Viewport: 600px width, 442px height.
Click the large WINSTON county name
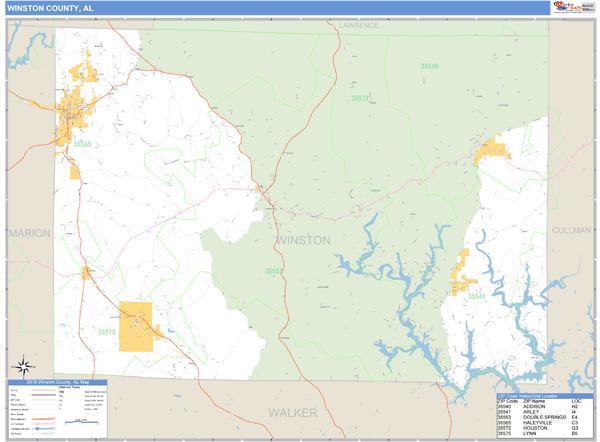point(302,241)
